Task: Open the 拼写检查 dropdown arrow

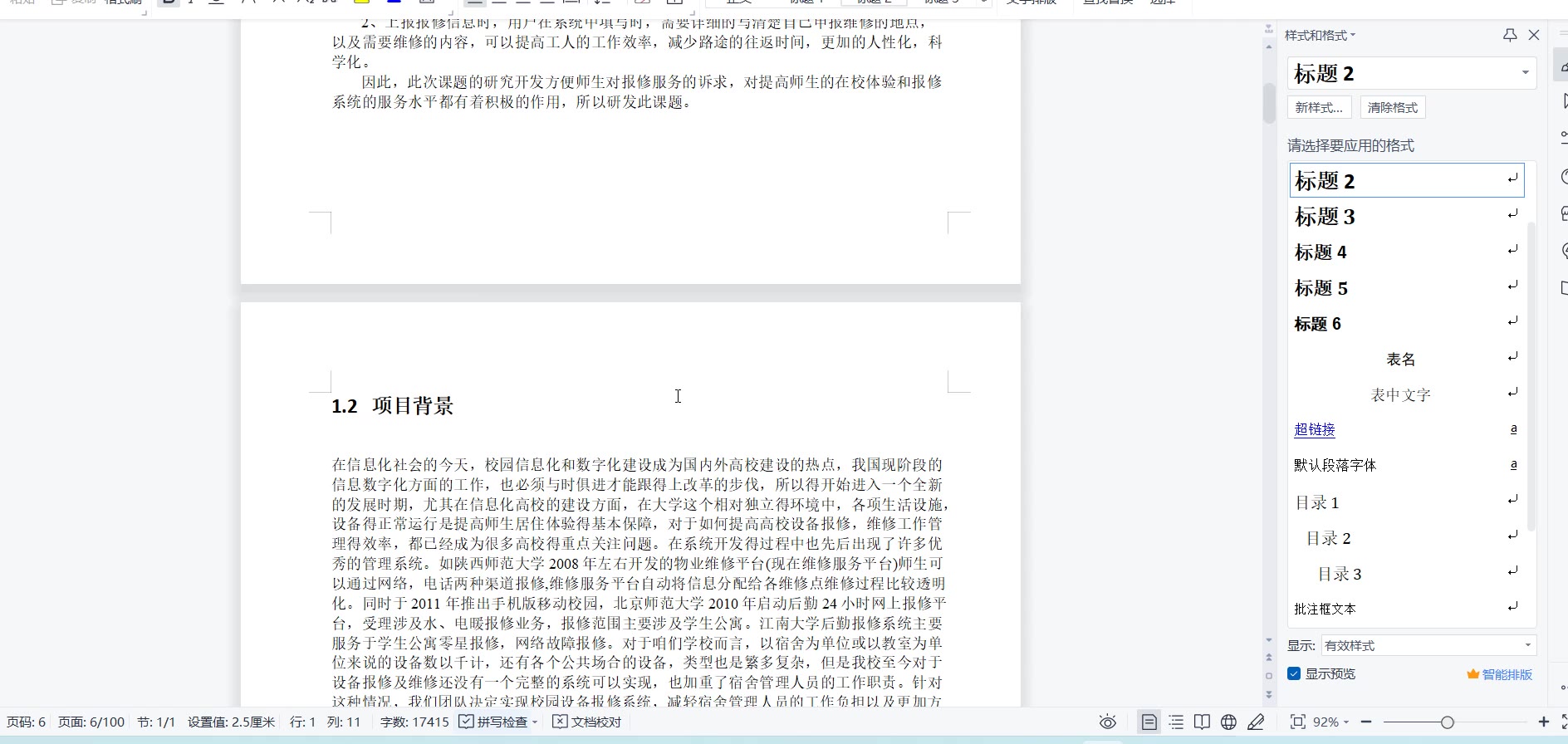Action: point(535,722)
